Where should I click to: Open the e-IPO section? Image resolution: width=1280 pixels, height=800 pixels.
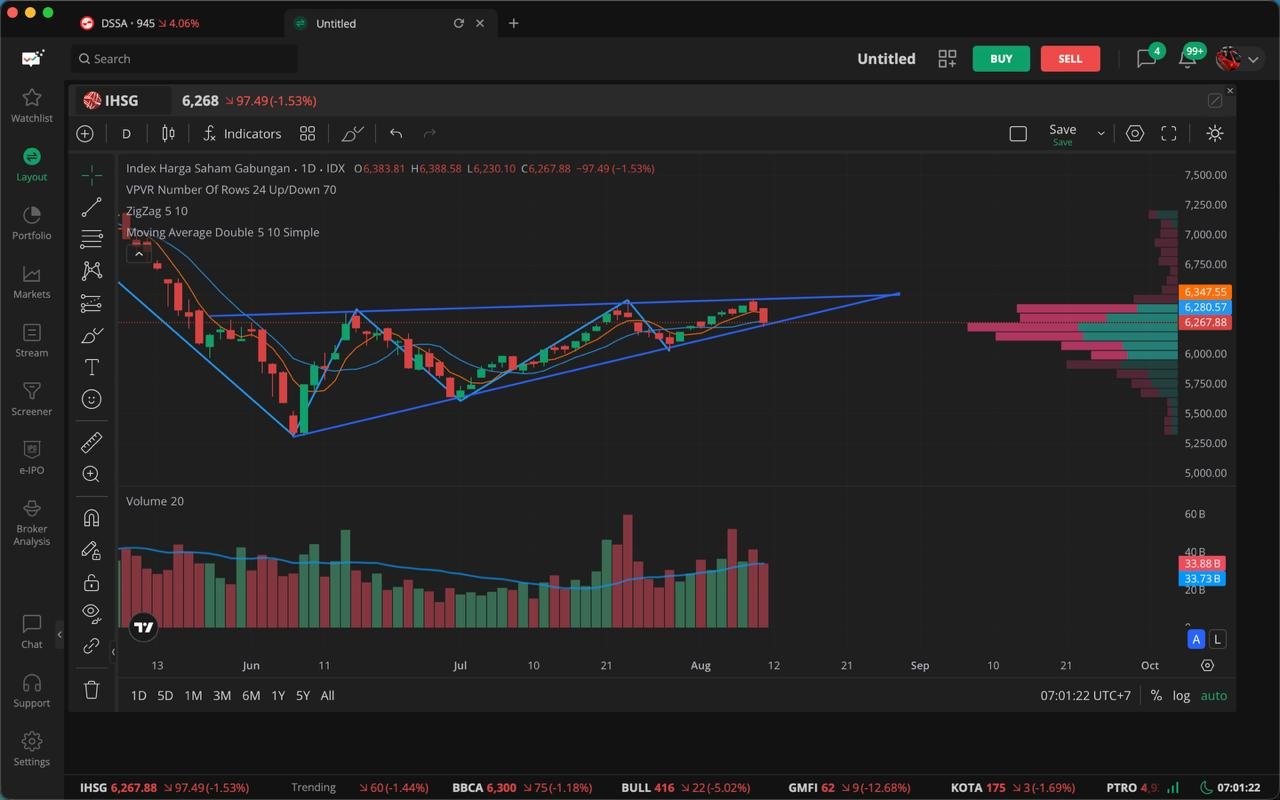click(x=32, y=457)
